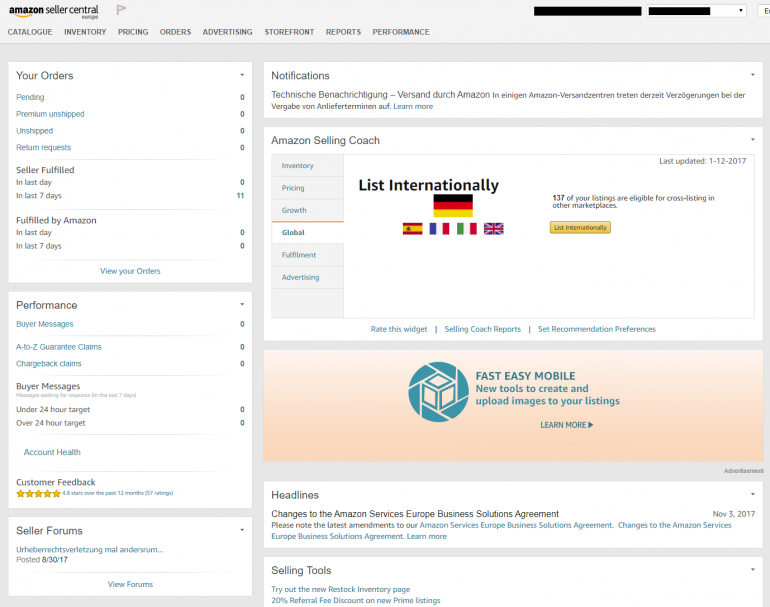Click the Amazon Seller Central logo
The height and width of the screenshot is (607, 770).
point(54,12)
